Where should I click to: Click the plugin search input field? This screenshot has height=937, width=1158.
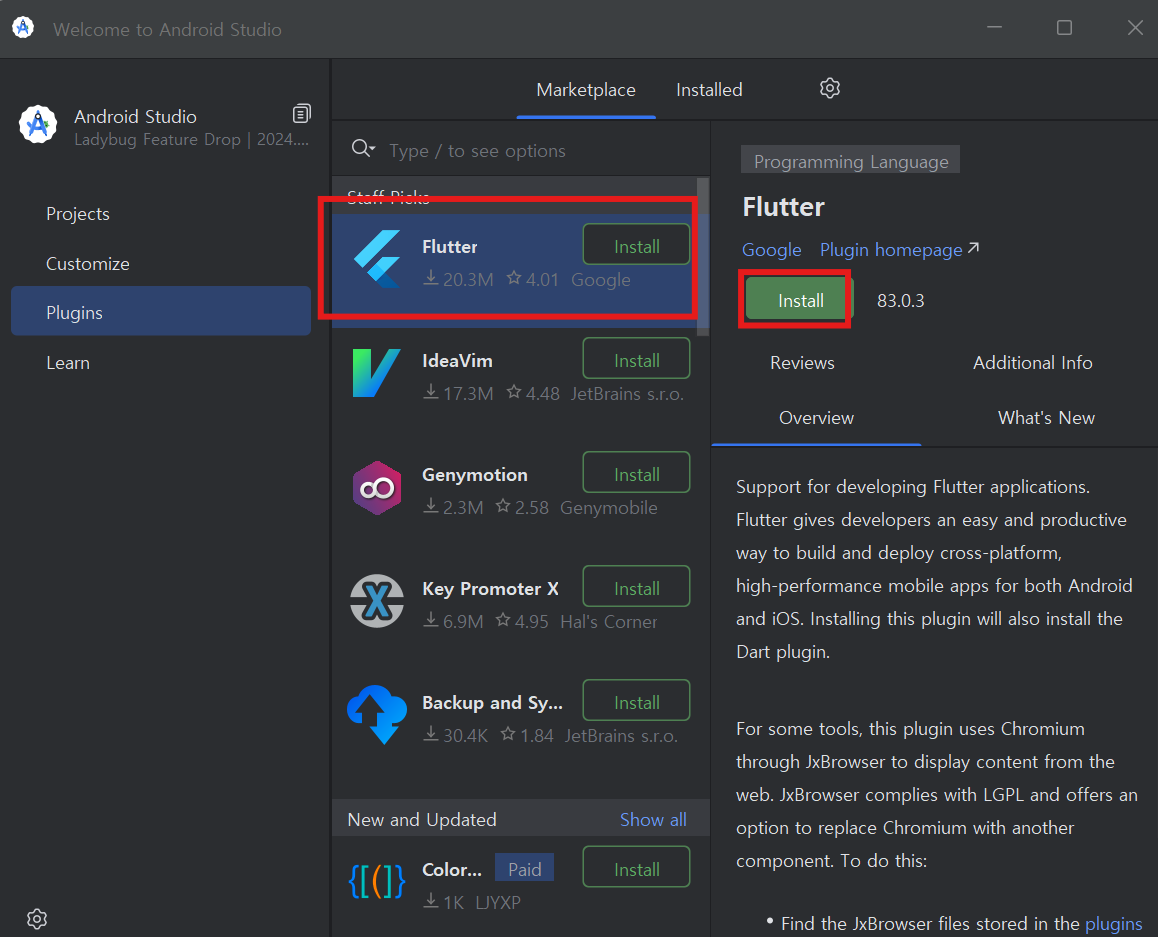tap(544, 151)
